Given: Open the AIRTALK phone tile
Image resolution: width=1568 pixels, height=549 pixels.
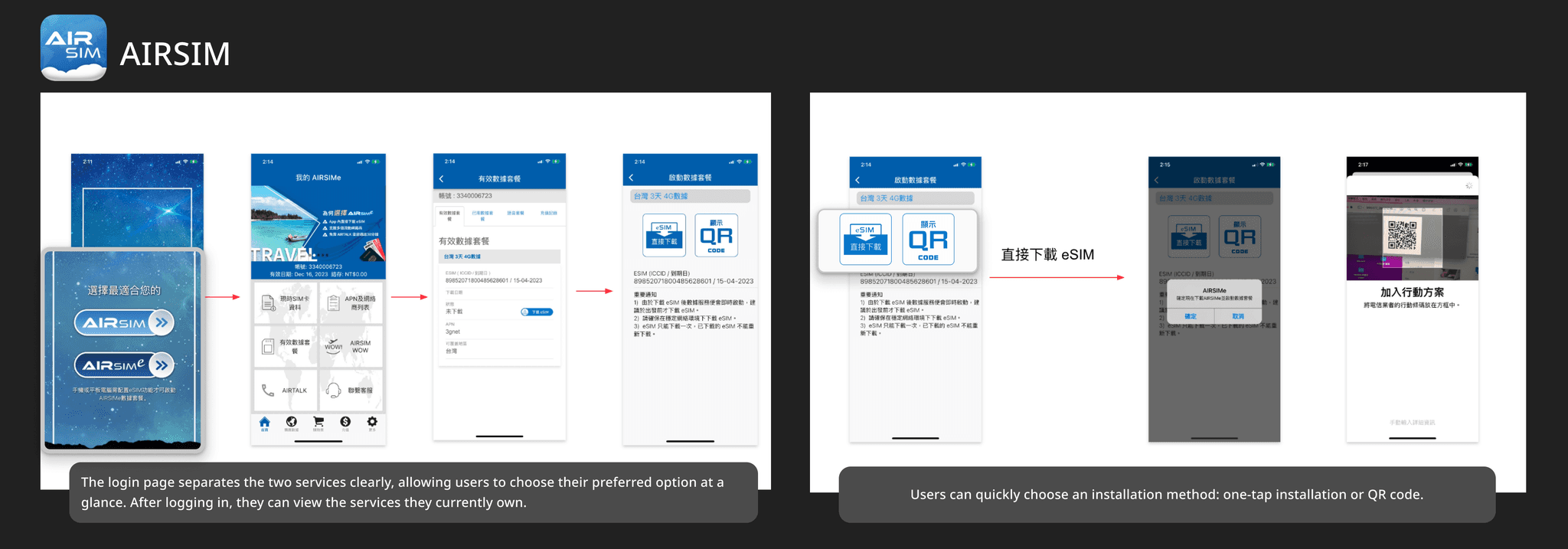Looking at the screenshot, I should tap(285, 391).
